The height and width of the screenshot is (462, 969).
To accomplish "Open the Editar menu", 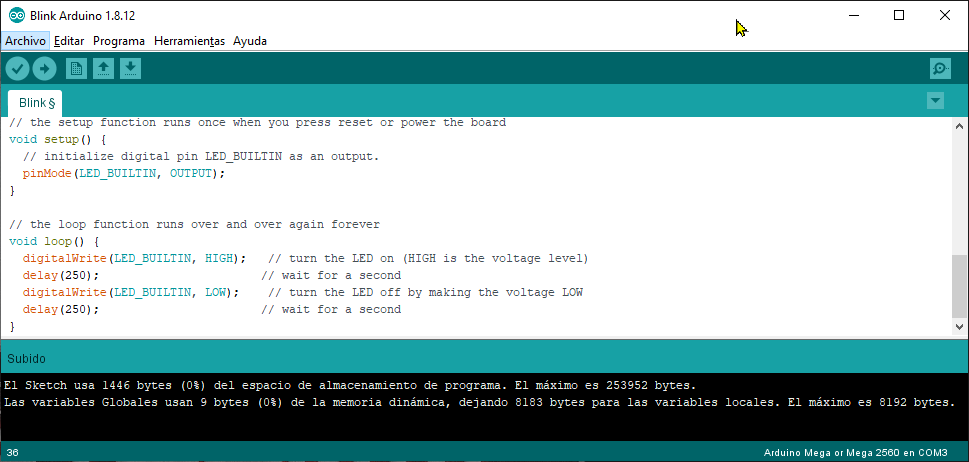I will [69, 41].
